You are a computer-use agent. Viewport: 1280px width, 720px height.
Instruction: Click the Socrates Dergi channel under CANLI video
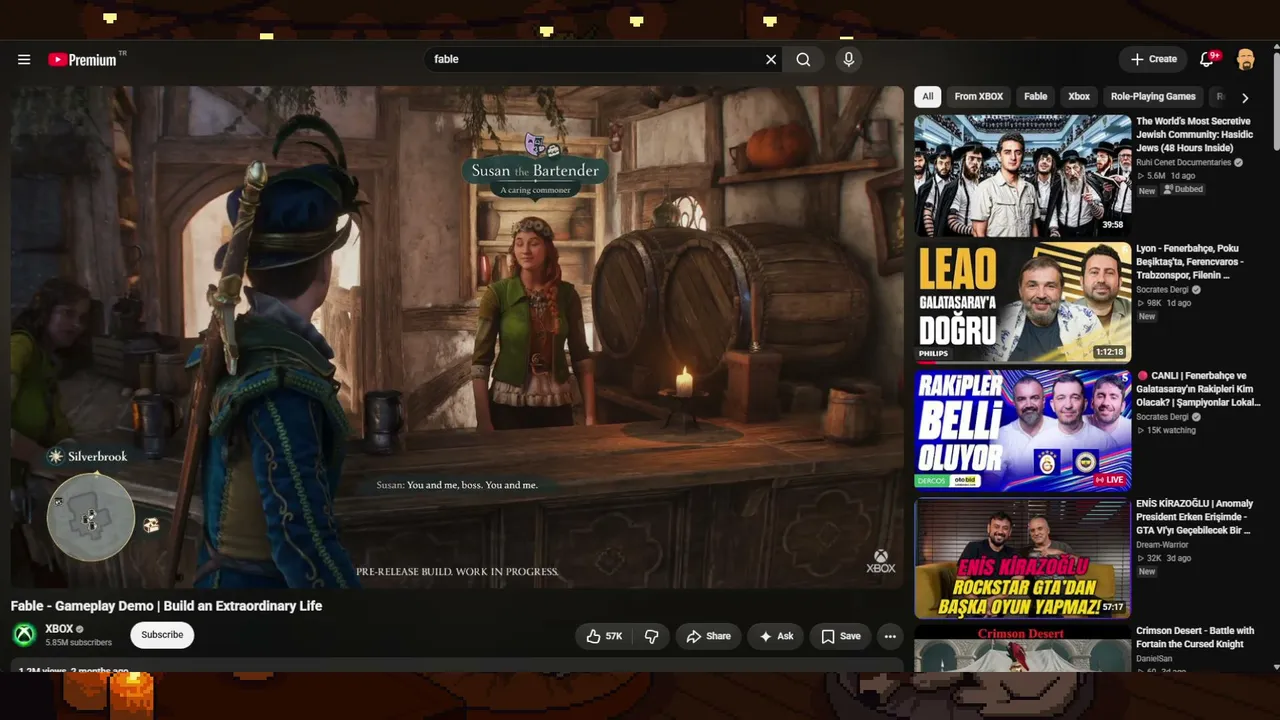[1162, 417]
